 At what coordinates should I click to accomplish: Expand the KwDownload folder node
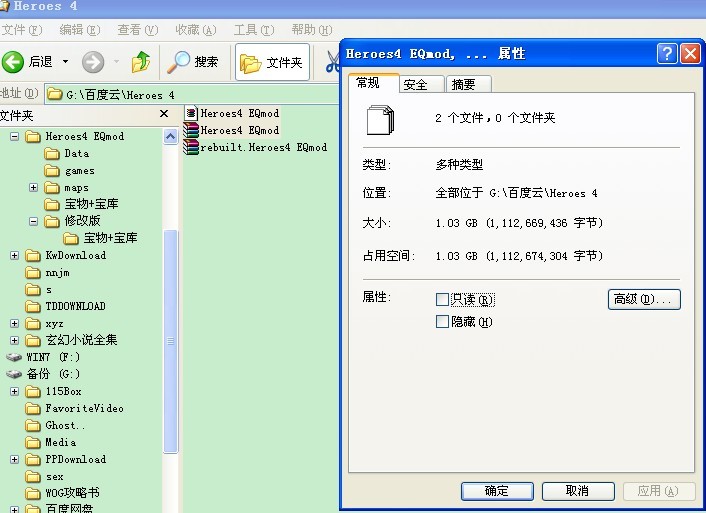tap(14, 255)
